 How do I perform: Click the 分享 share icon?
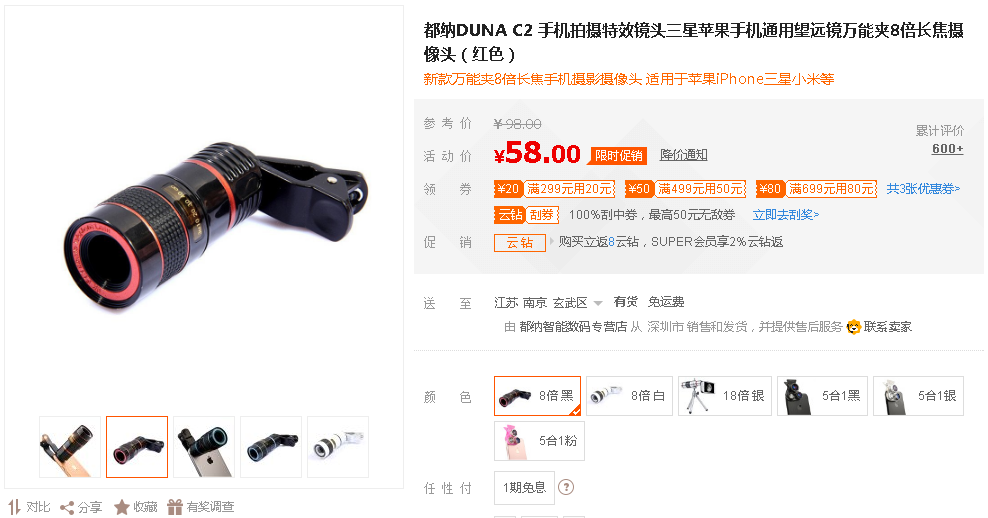pyautogui.click(x=67, y=507)
